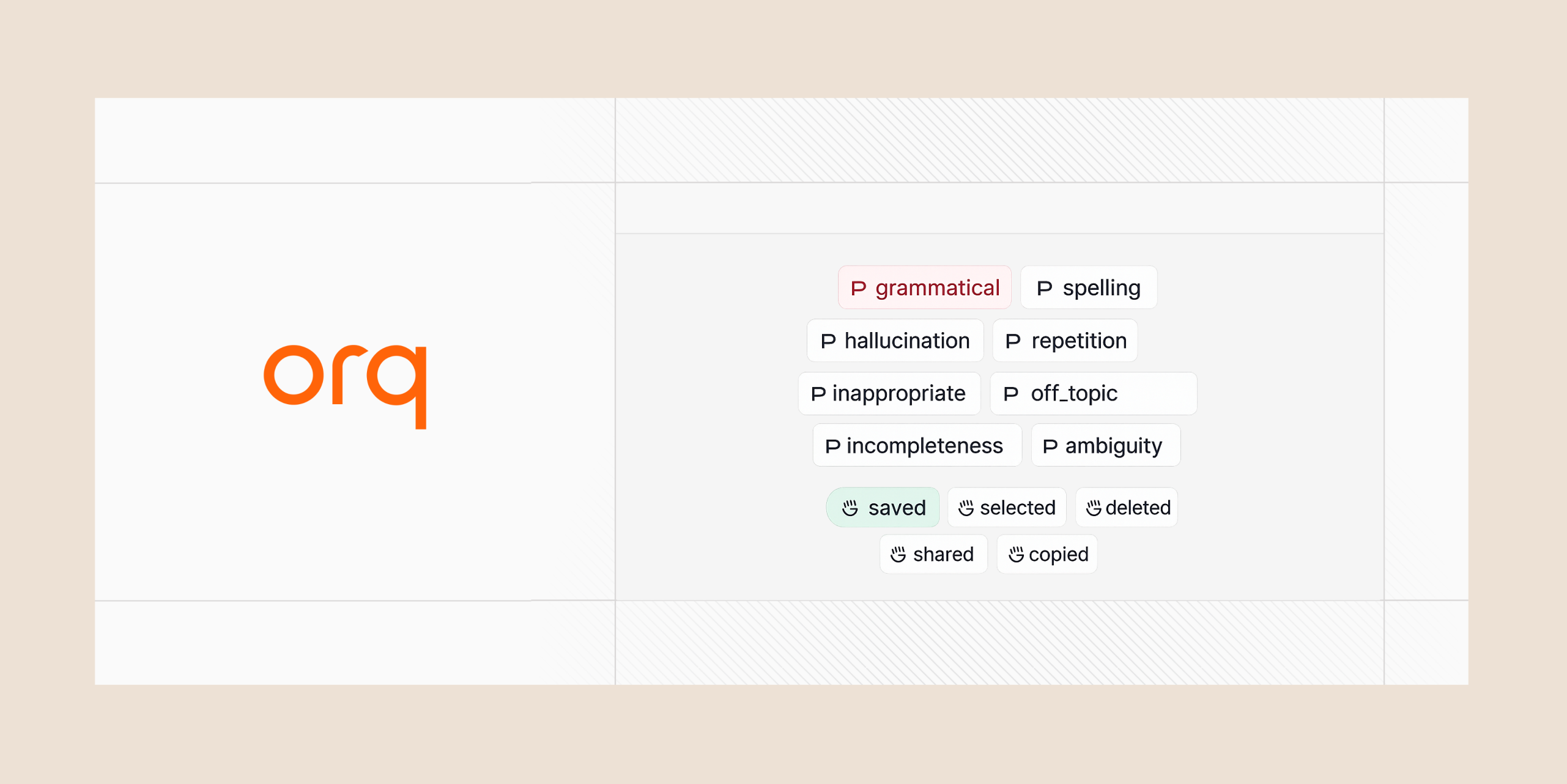Select the ambiguity tag

(1106, 445)
